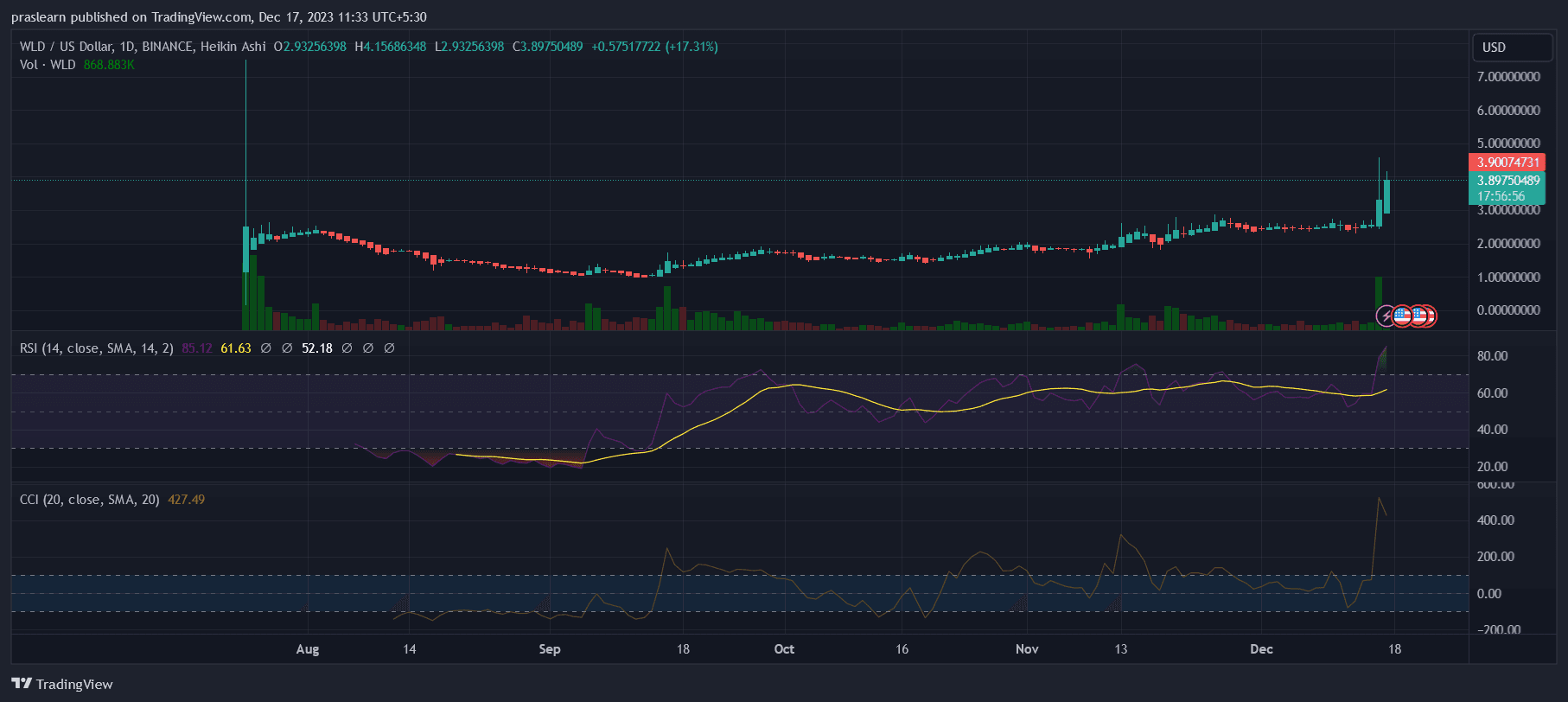Click the 80.00 level on RSI scale
Screen dimensions: 1568x702
tap(1492, 356)
